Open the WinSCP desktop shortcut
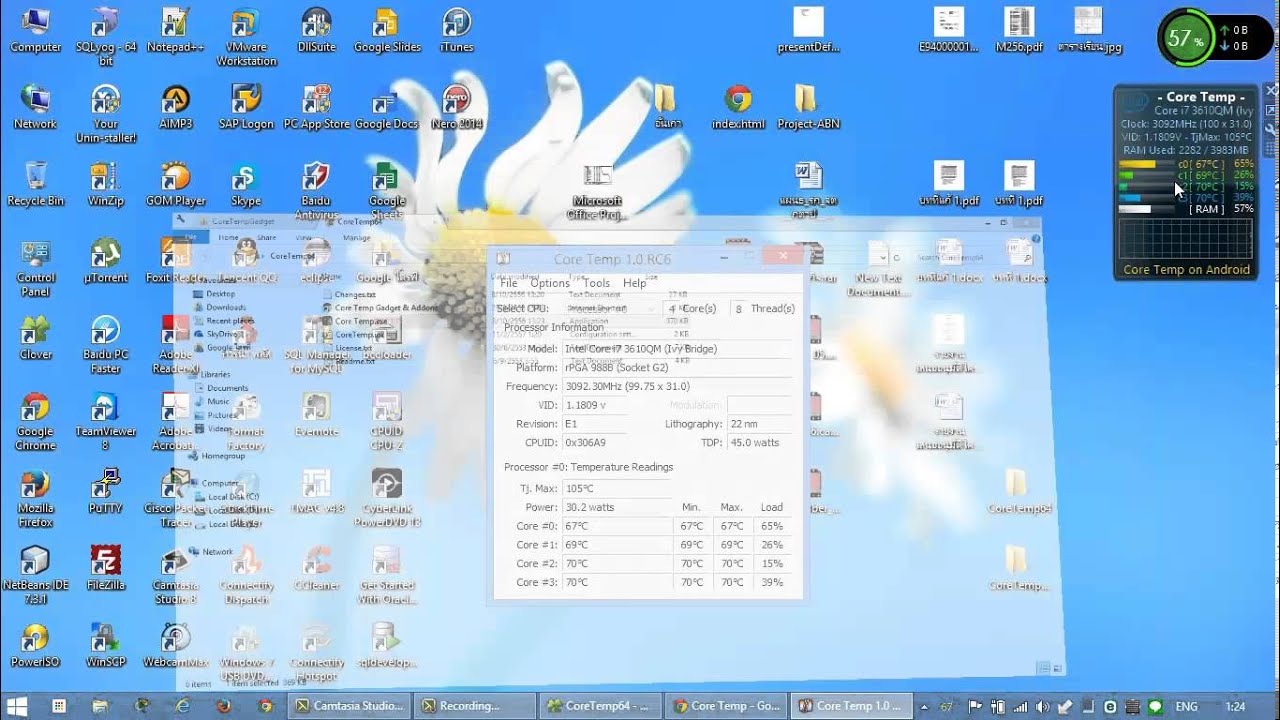The height and width of the screenshot is (720, 1280). [105, 645]
